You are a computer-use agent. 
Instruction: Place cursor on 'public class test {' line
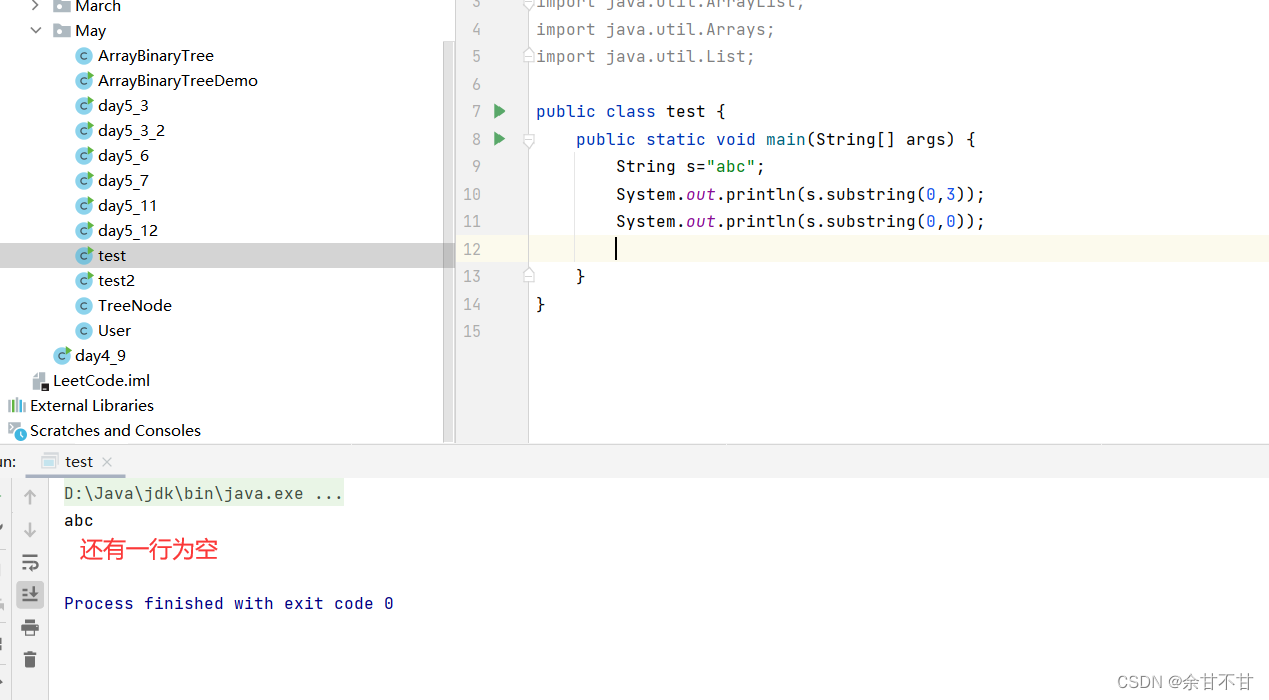630,112
